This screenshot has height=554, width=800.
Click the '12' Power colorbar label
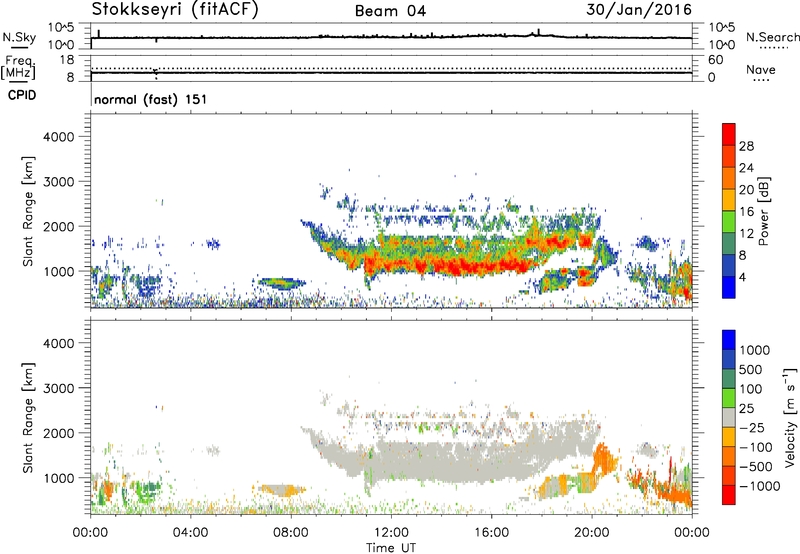pos(746,233)
